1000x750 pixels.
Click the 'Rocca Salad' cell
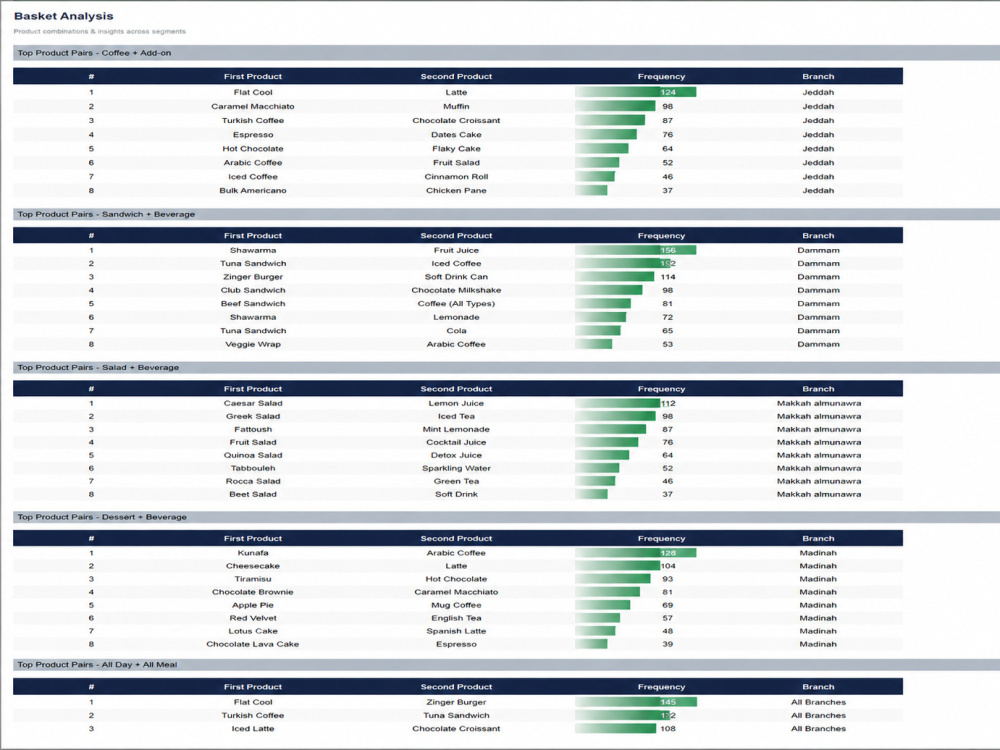pyautogui.click(x=253, y=482)
